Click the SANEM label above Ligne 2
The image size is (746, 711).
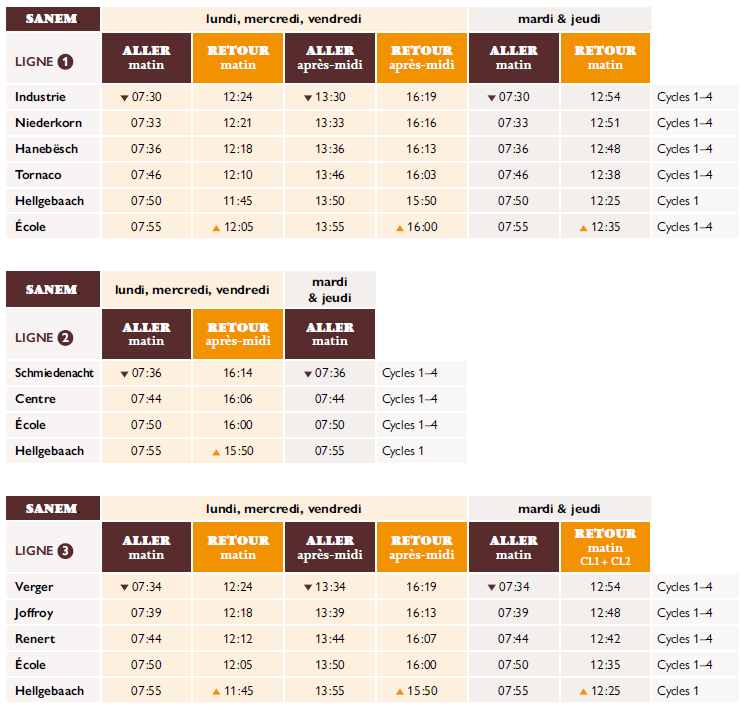click(53, 289)
